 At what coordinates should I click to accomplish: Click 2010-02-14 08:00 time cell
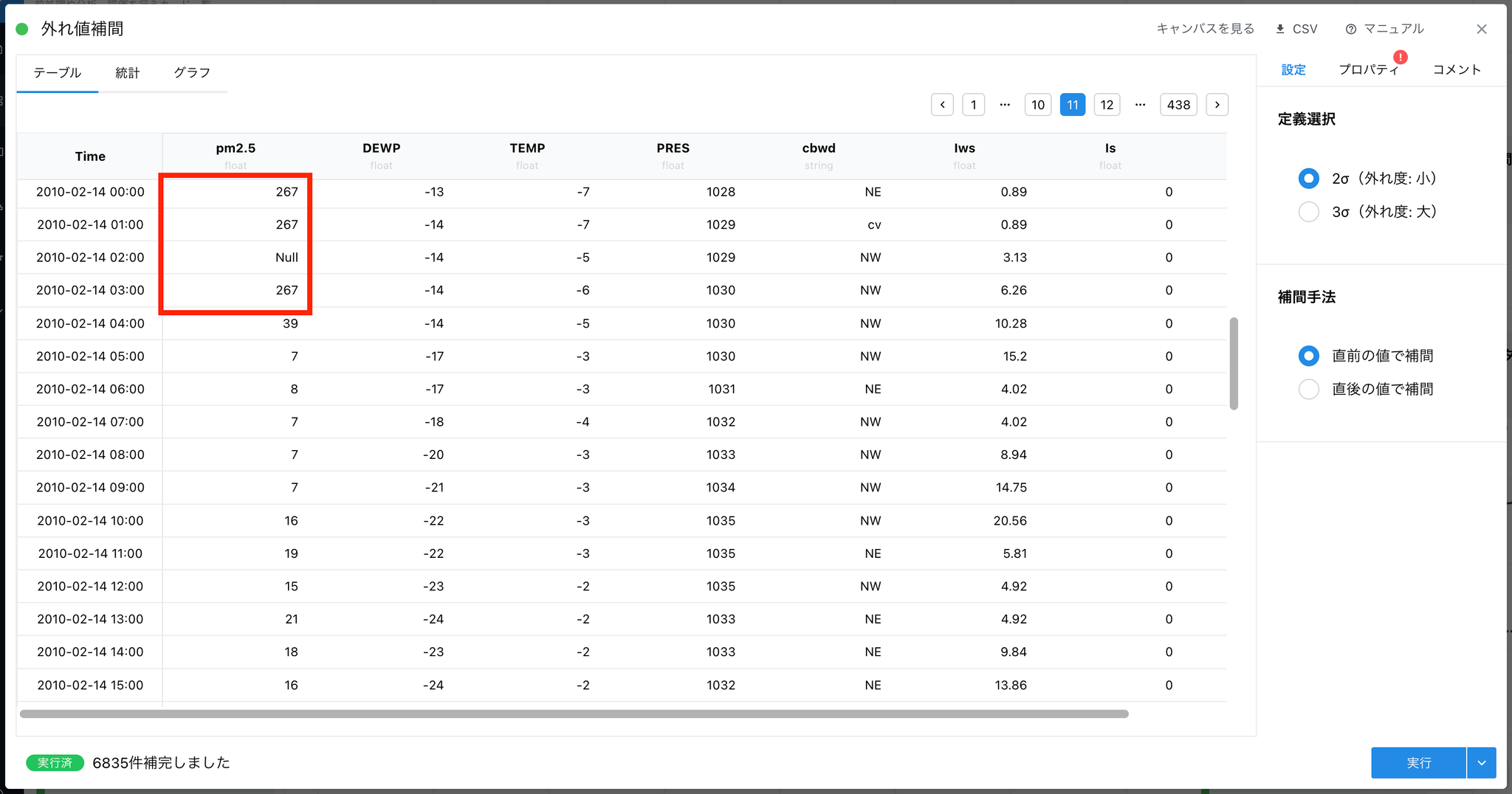pos(90,455)
